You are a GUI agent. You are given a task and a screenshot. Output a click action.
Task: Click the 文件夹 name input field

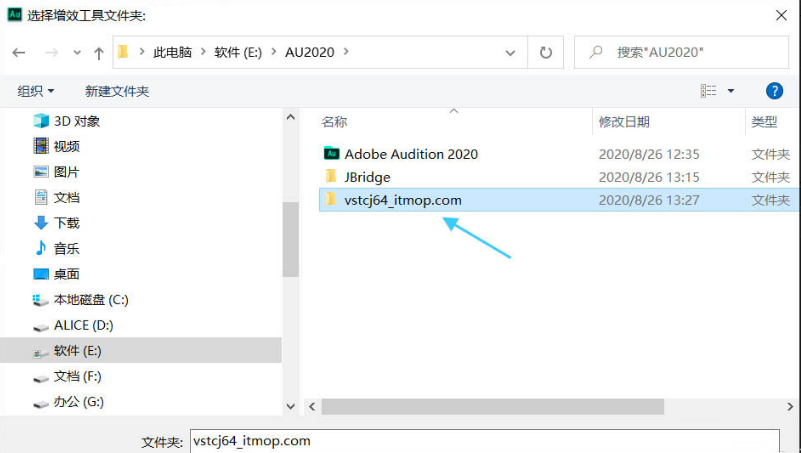[485, 441]
